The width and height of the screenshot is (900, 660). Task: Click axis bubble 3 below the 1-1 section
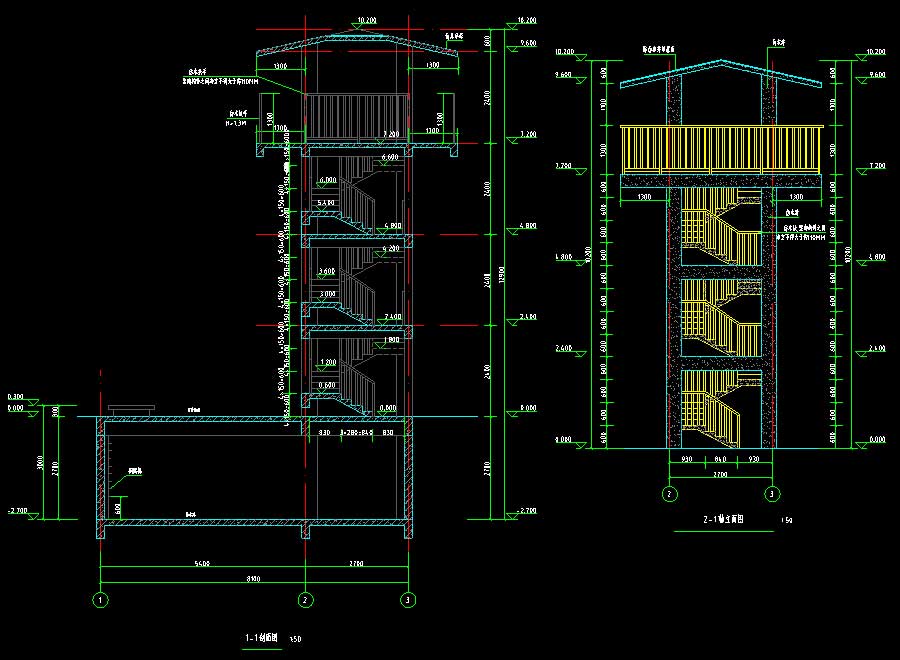pos(408,600)
